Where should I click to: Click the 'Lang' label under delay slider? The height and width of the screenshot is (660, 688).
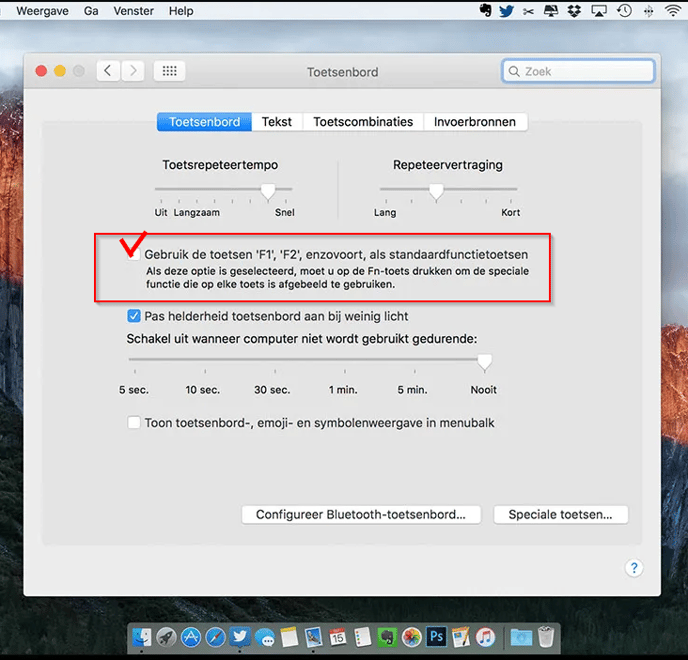click(x=385, y=212)
